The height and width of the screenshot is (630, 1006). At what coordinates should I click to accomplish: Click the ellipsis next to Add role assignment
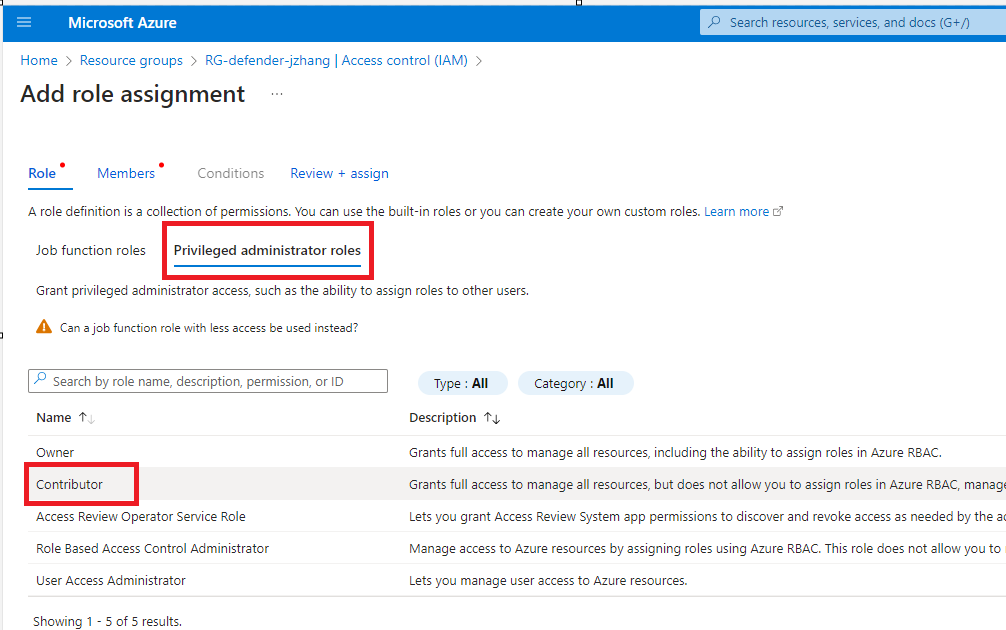[277, 94]
